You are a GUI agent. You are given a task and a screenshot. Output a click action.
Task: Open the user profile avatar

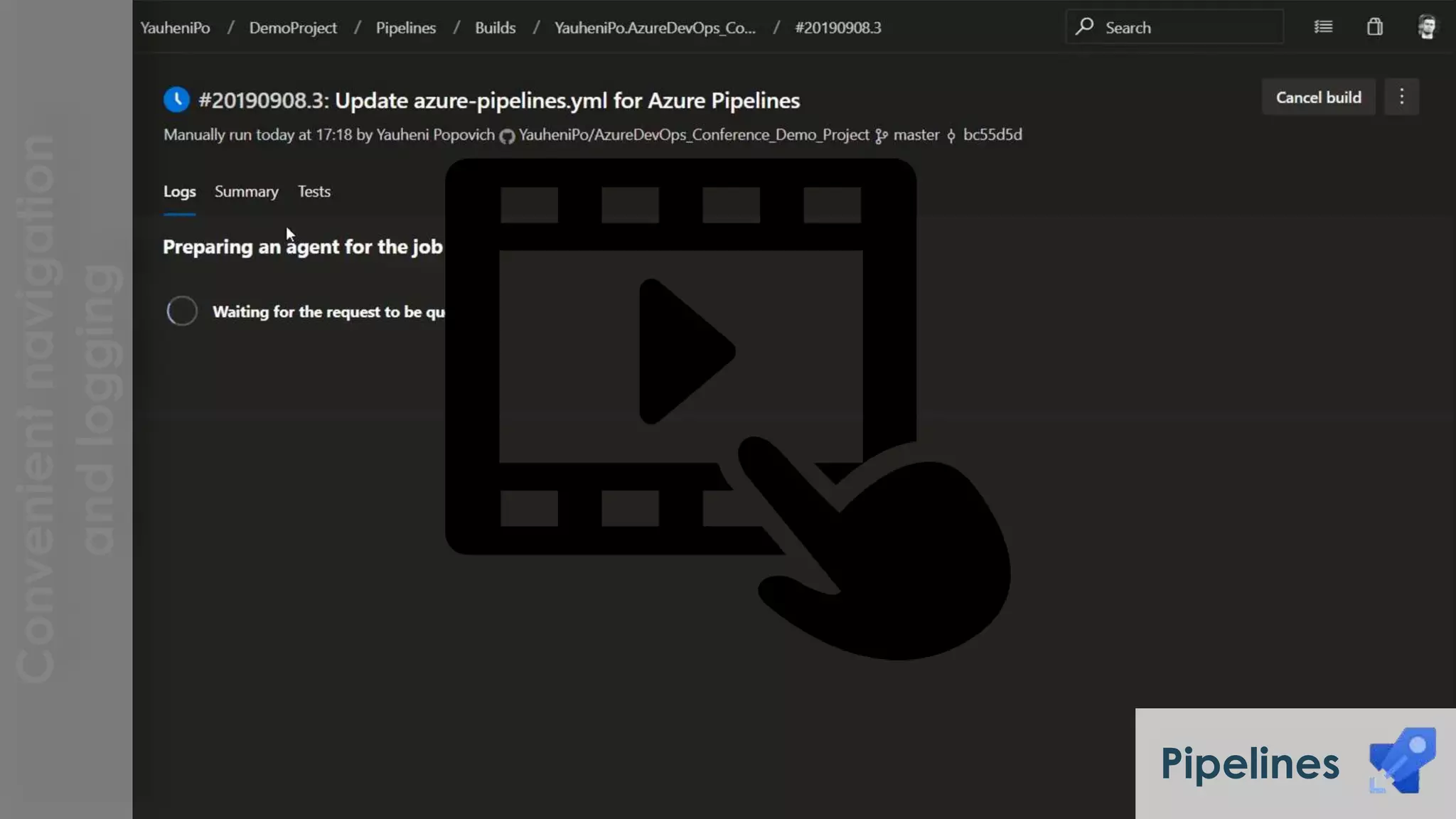1427,27
